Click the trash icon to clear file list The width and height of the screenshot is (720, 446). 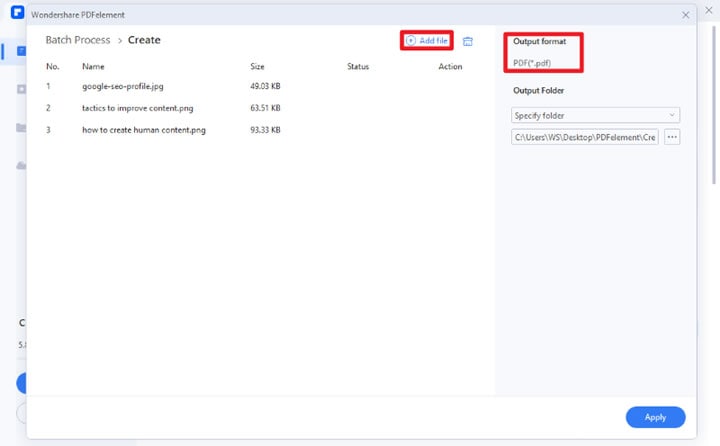[467, 41]
